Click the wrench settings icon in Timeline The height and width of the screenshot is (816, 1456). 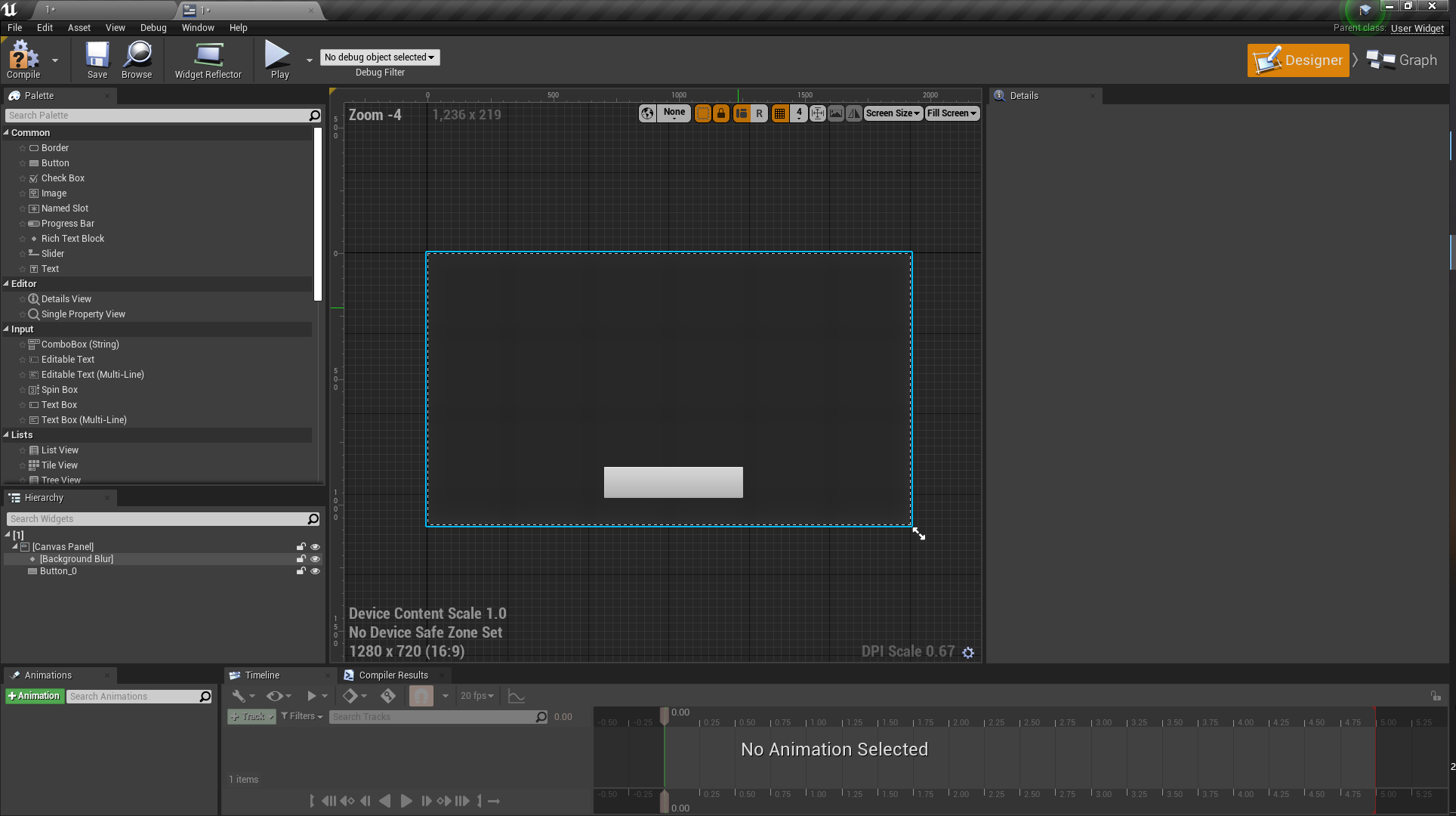[239, 696]
